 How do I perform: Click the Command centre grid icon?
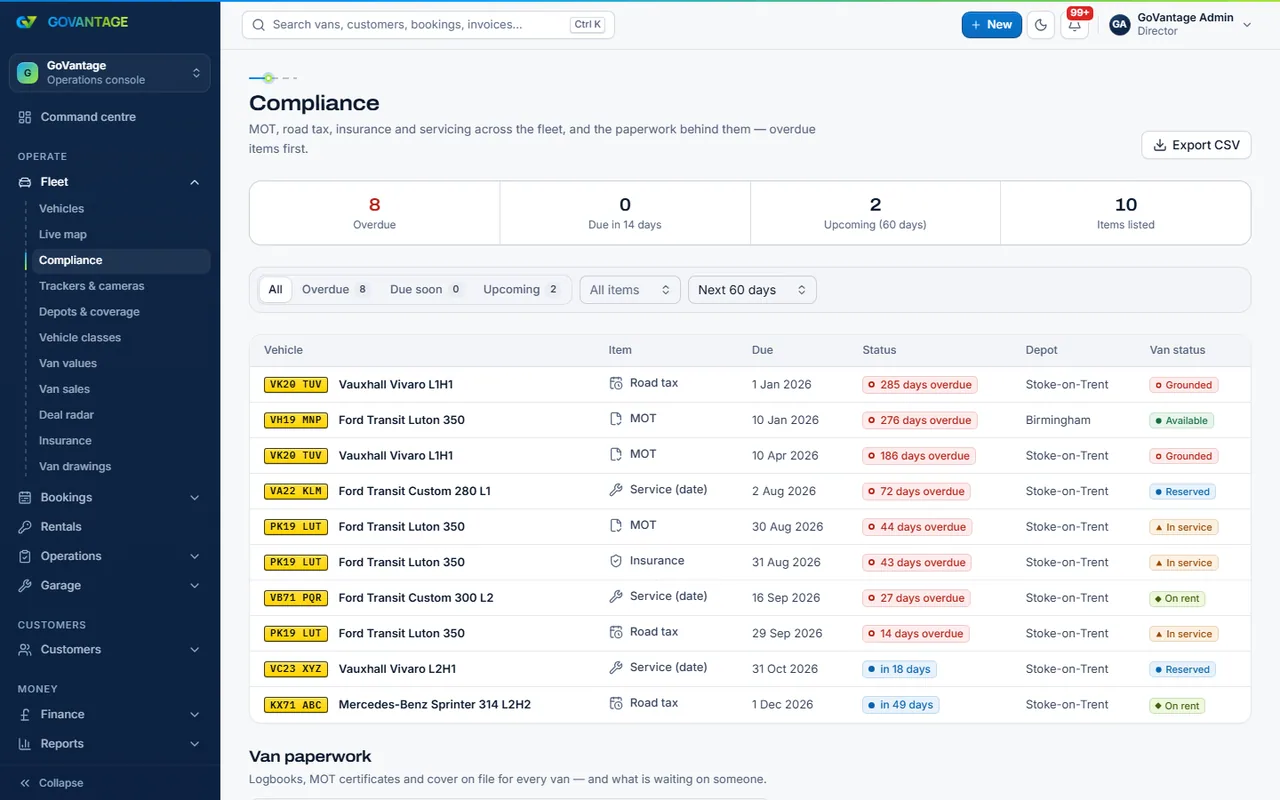coord(25,117)
